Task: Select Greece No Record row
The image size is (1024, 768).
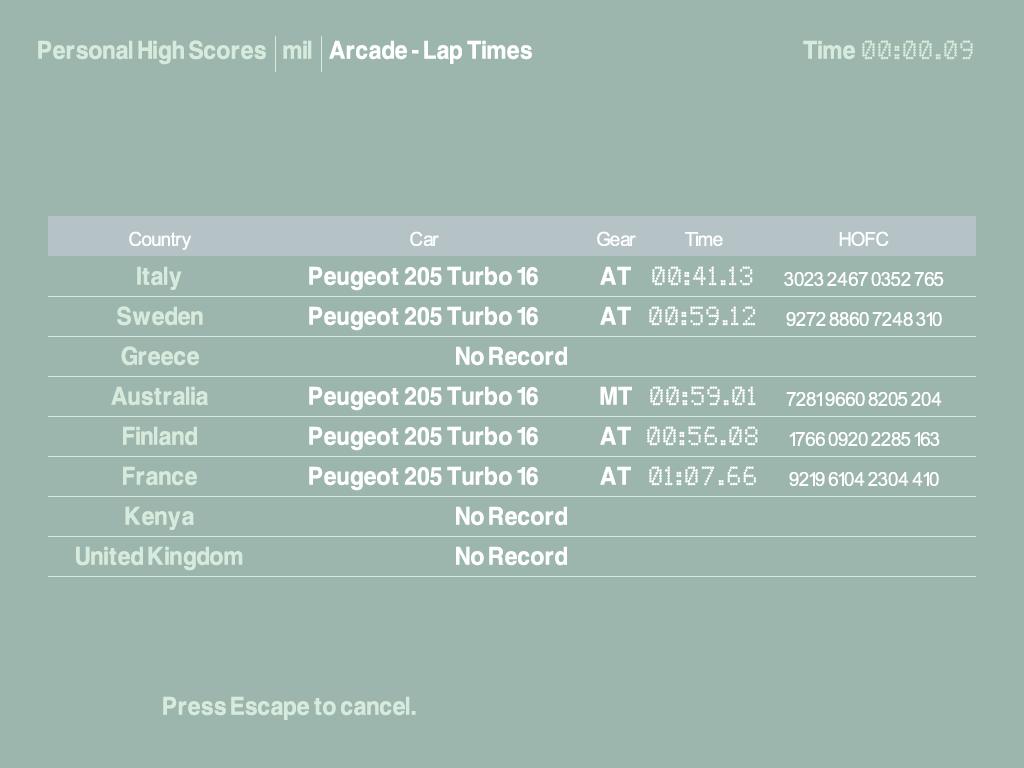Action: 511,357
